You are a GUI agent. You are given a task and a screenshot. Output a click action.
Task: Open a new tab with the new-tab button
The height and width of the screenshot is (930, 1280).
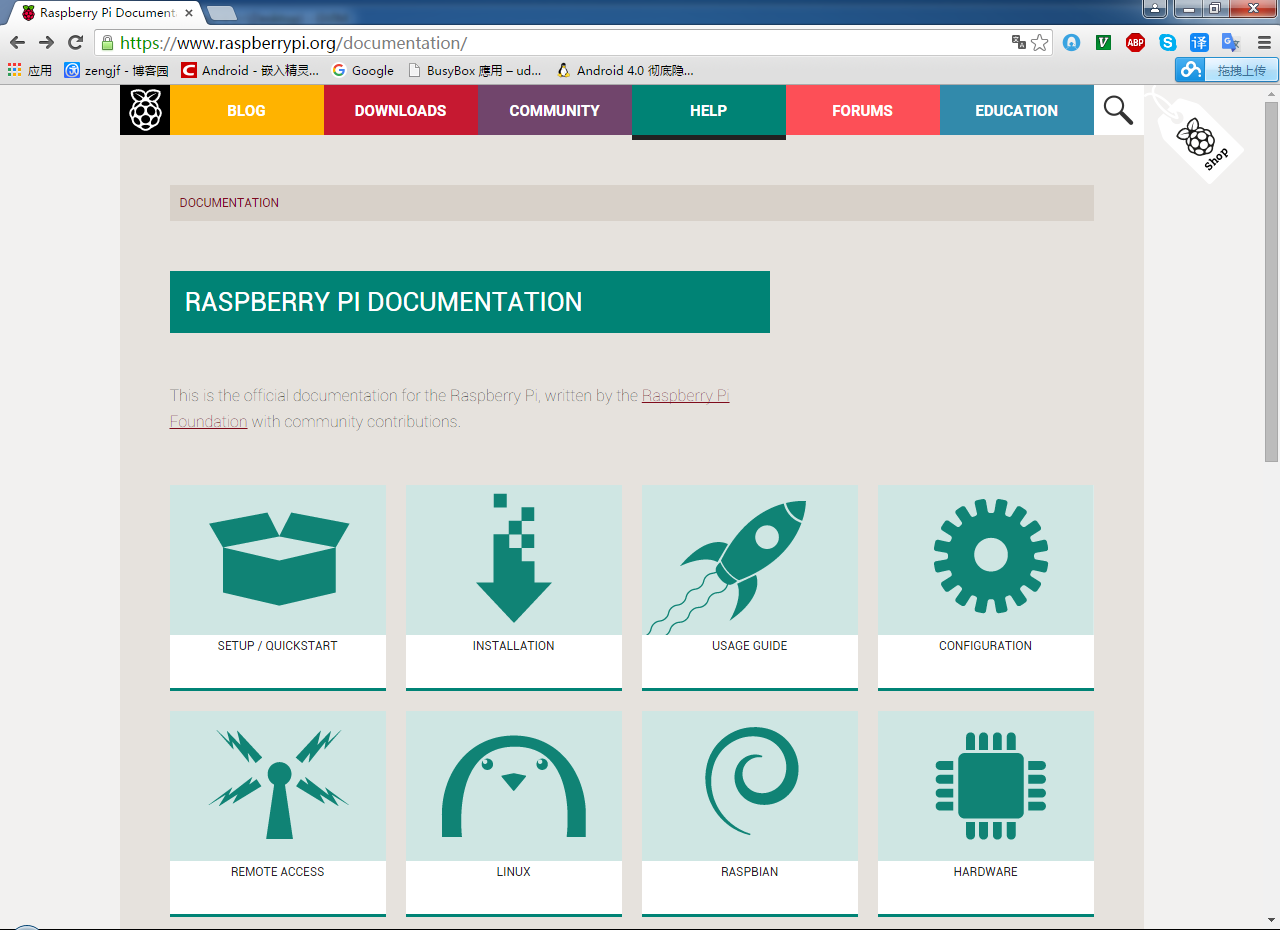tap(222, 13)
